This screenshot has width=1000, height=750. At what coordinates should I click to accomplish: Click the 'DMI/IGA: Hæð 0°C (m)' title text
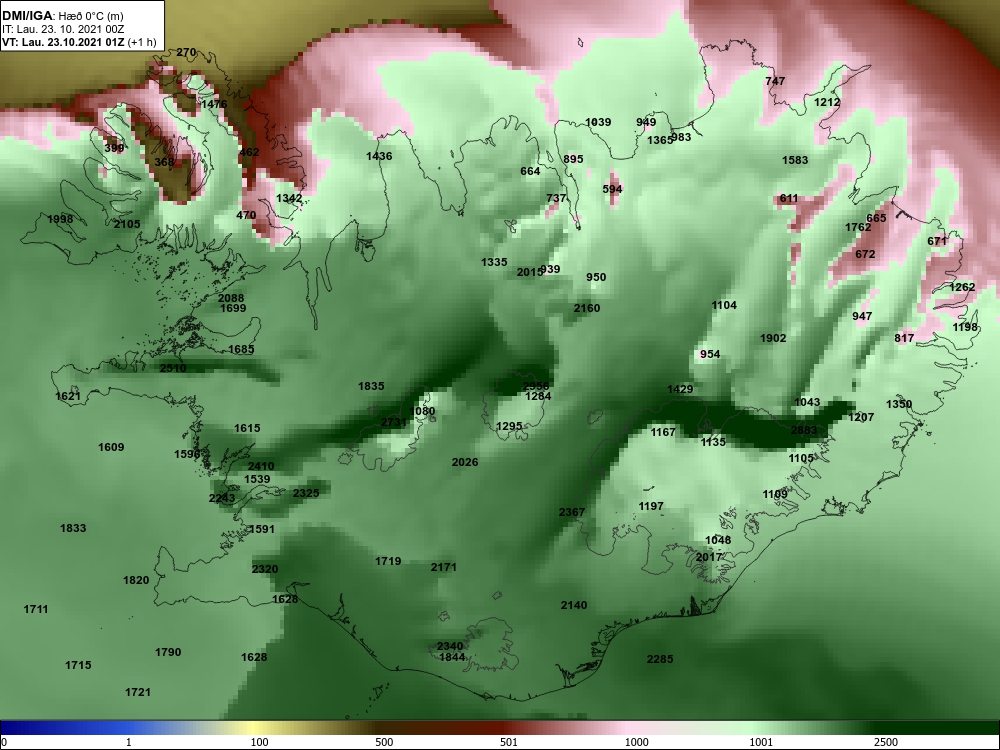[62, 16]
